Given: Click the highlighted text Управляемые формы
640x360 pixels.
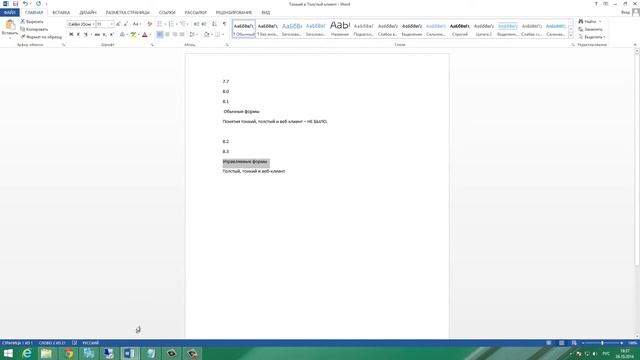Looking at the screenshot, I should pos(245,162).
